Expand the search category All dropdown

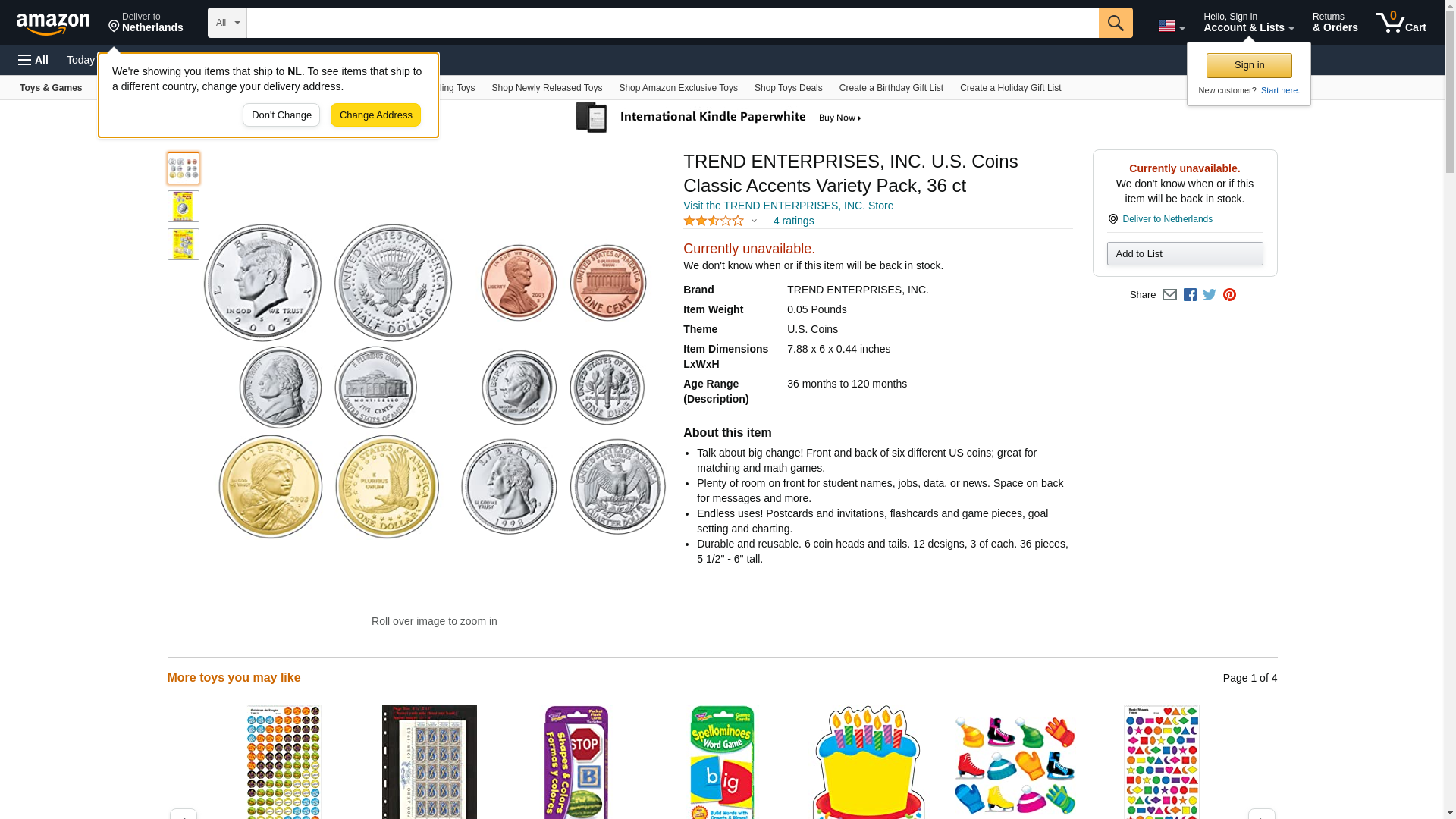[x=227, y=23]
